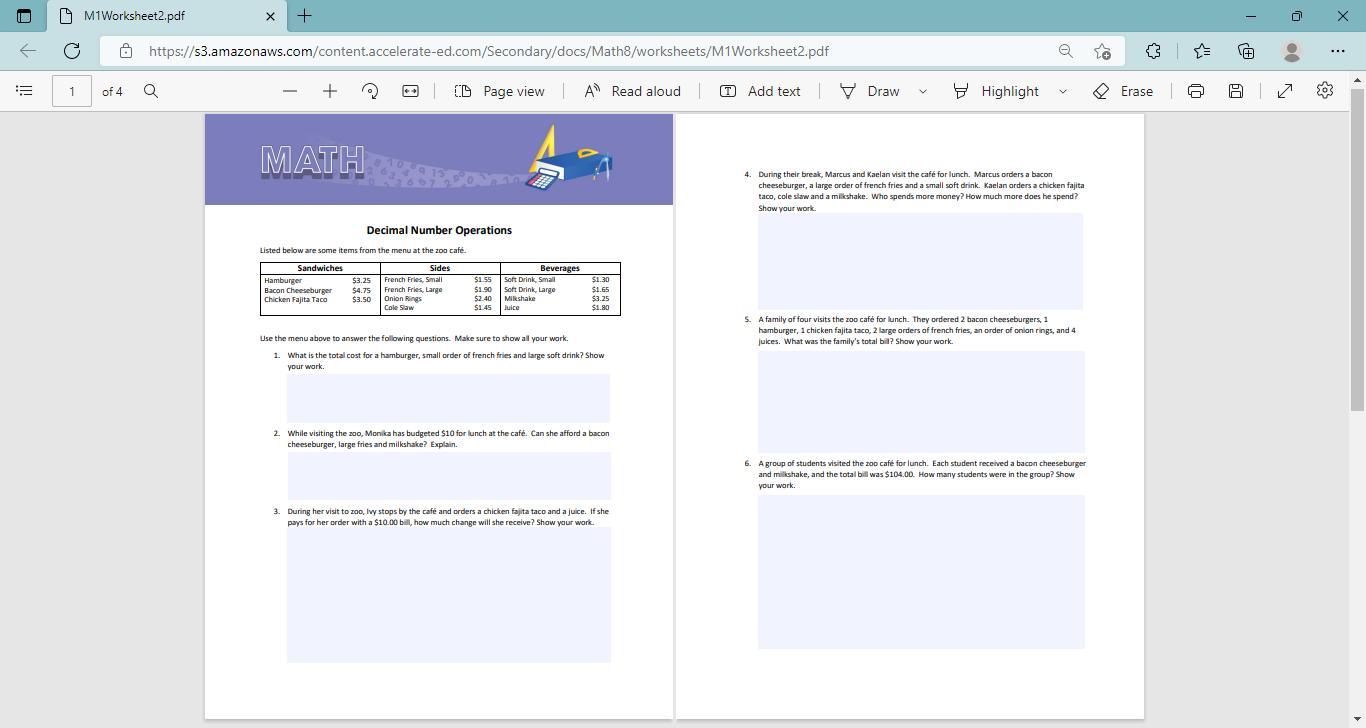This screenshot has width=1366, height=728.
Task: Open Settings and more menu
Action: point(1338,51)
